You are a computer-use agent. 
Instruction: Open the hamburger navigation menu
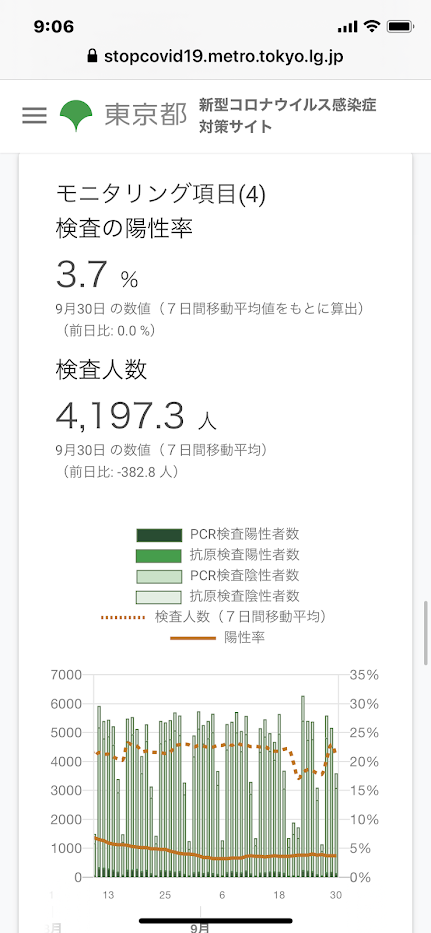(34, 115)
